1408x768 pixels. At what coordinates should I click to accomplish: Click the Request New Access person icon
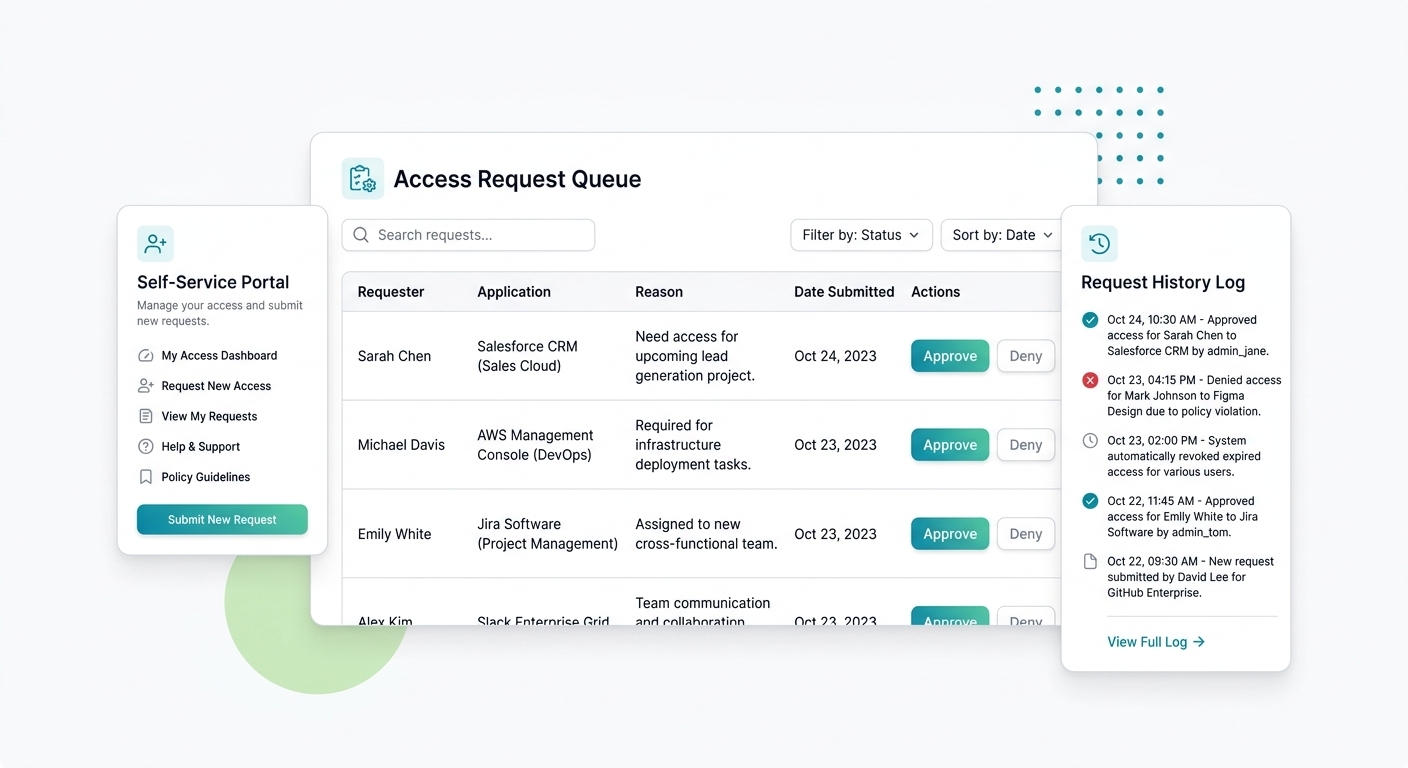point(145,386)
